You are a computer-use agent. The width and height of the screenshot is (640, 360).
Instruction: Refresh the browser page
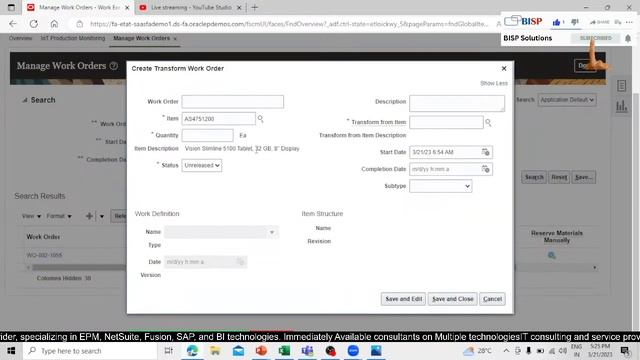(x=33, y=24)
